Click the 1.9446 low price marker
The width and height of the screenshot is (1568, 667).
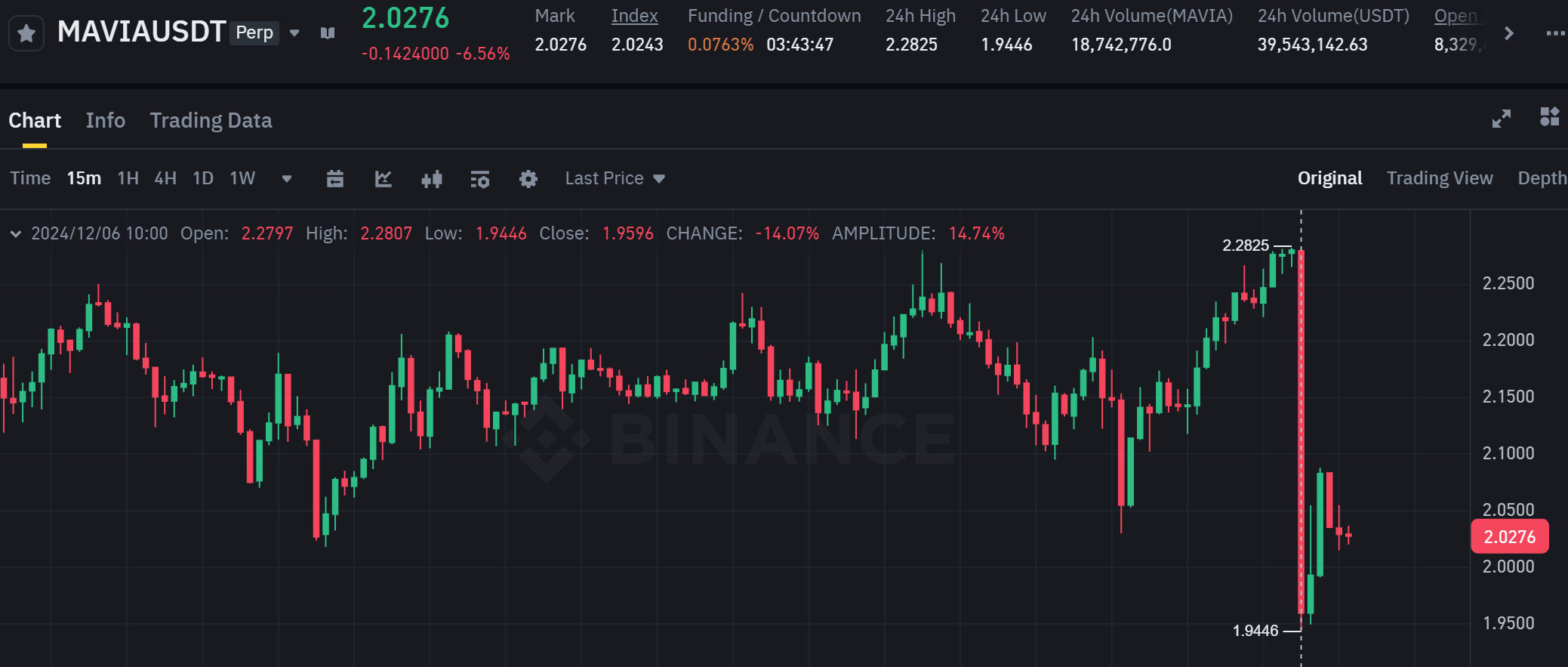point(1255,631)
